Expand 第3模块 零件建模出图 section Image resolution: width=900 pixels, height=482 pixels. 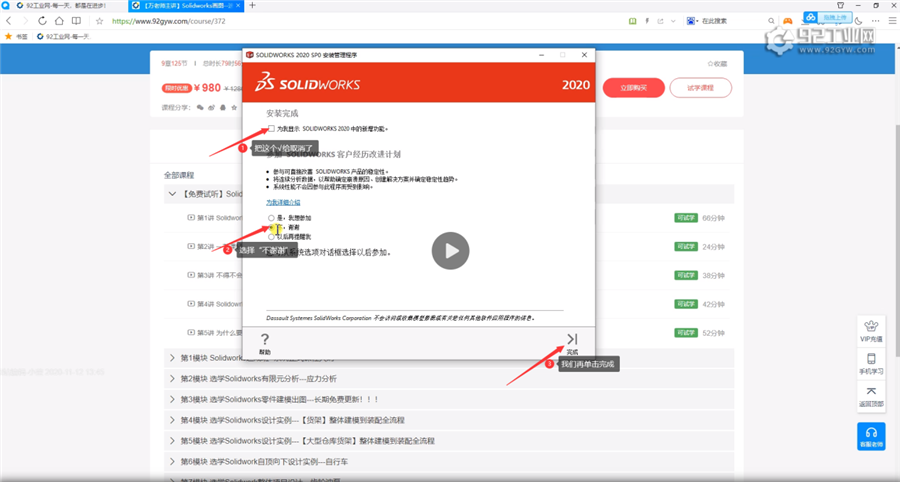172,399
